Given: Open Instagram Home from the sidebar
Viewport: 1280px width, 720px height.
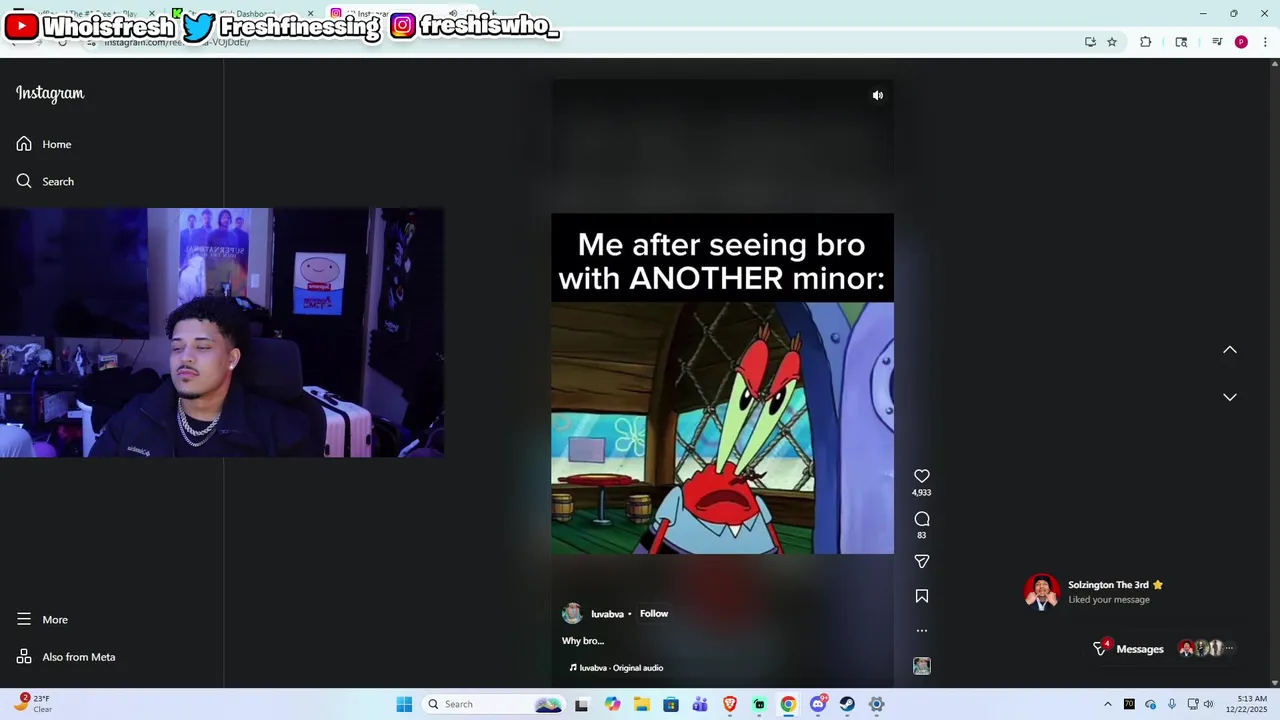Looking at the screenshot, I should [x=44, y=144].
